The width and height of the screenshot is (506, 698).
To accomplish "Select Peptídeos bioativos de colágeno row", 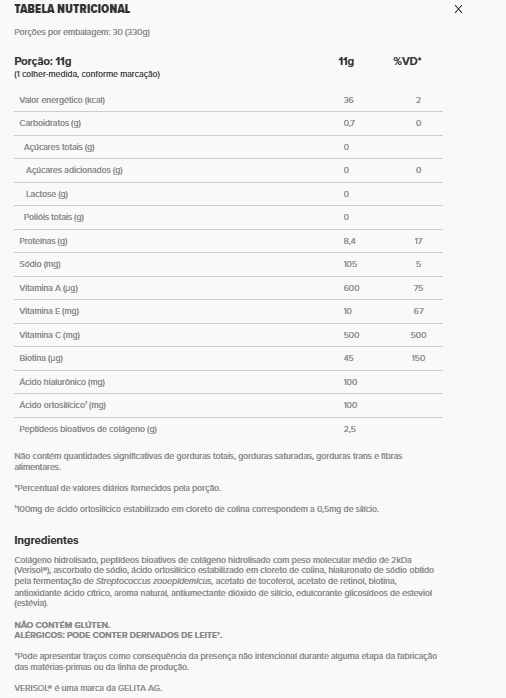I will pyautogui.click(x=228, y=429).
